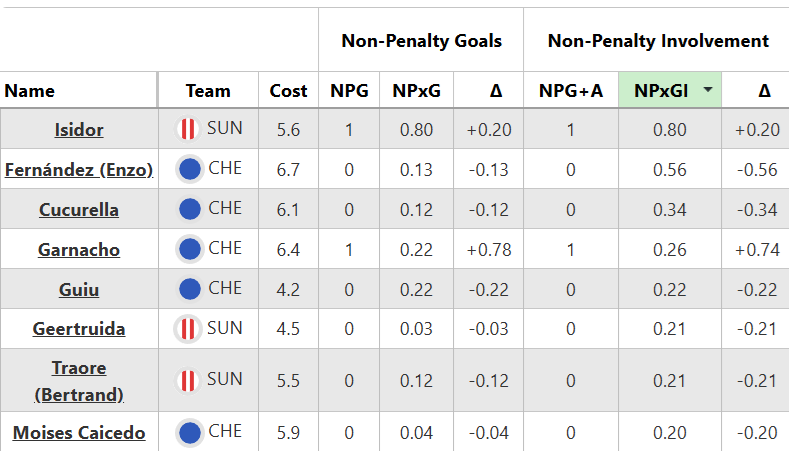805x451 pixels.
Task: Open Garnacho player page
Action: click(79, 250)
